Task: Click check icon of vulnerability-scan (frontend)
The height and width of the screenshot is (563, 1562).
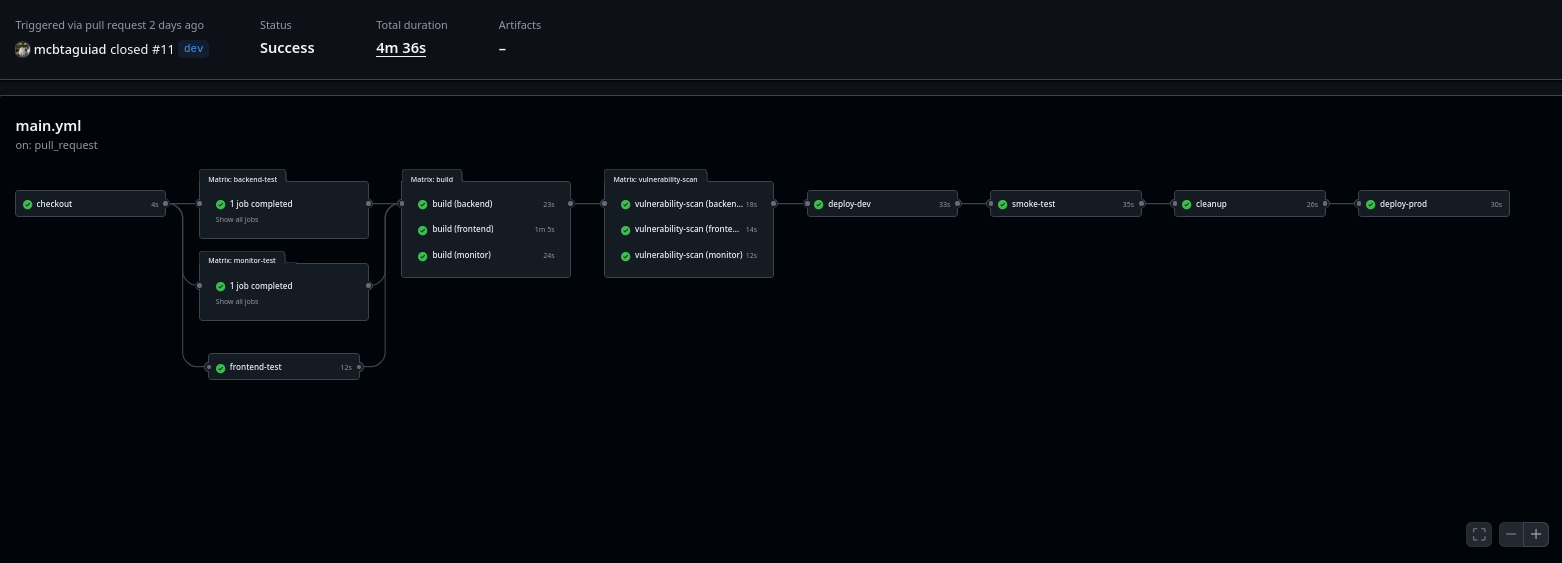Action: tap(626, 230)
